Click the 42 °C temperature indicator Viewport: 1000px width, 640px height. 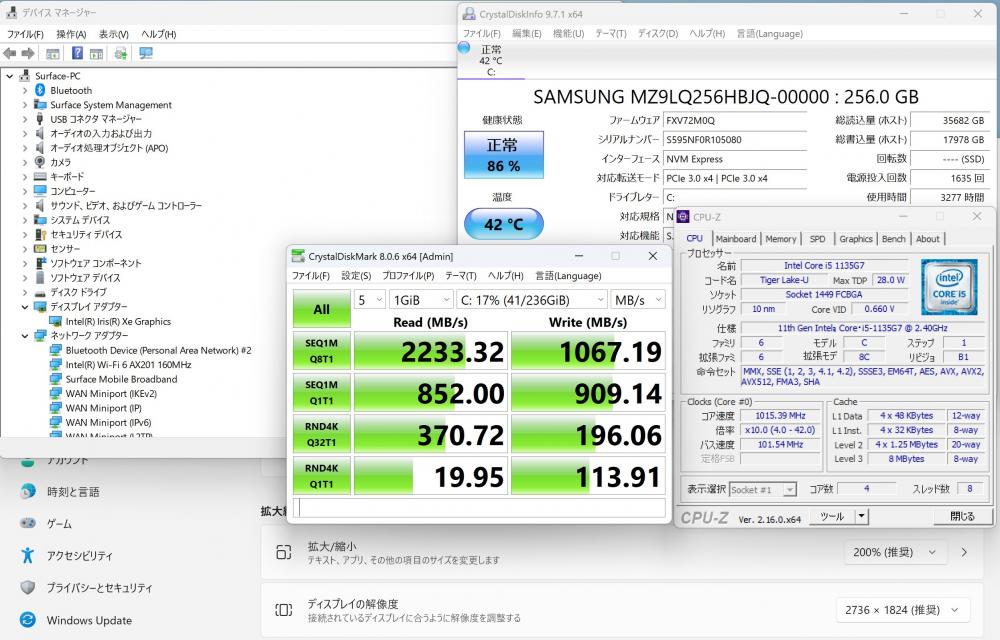pos(503,225)
